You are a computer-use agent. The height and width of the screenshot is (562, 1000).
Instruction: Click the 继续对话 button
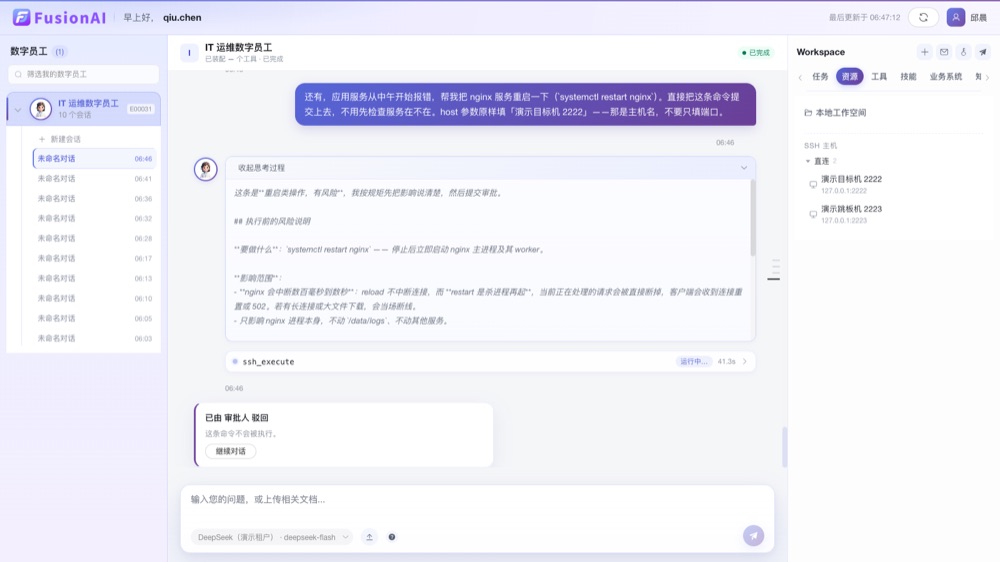231,451
